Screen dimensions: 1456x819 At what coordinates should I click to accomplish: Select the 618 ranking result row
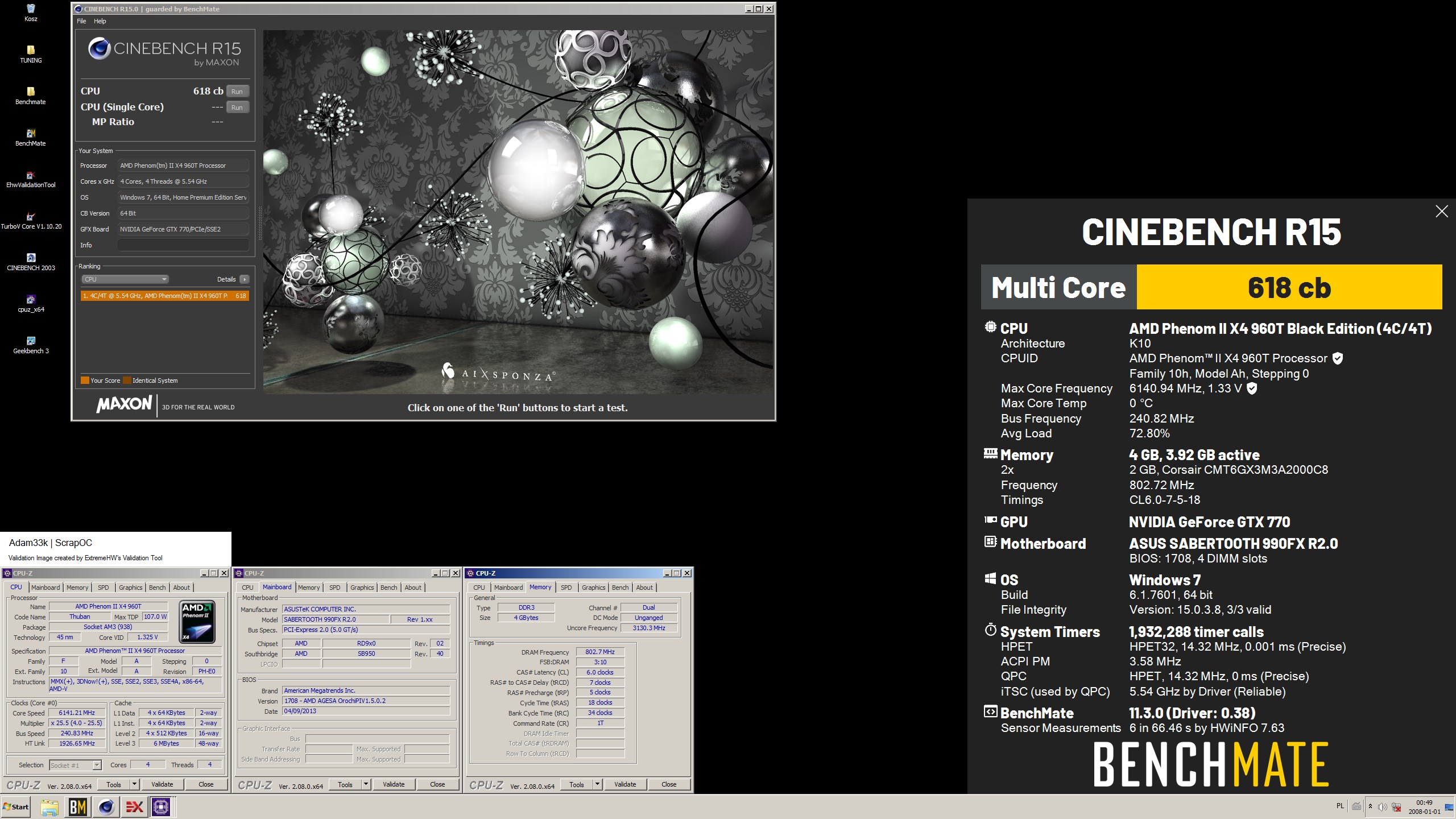pyautogui.click(x=165, y=296)
